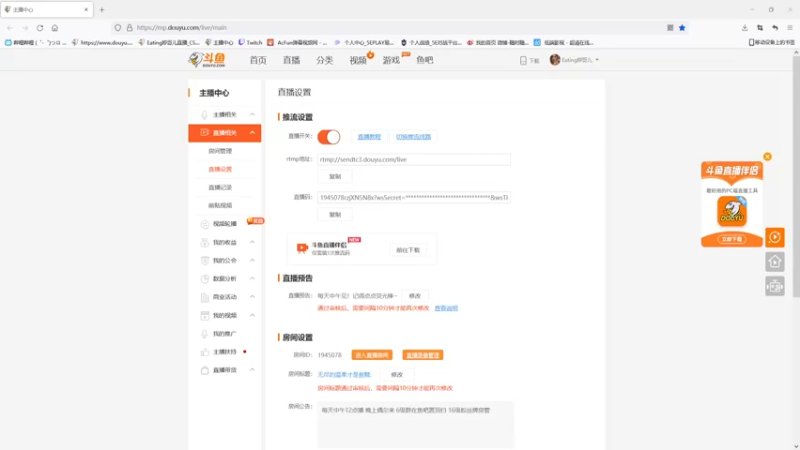Viewport: 800px width, 450px height.
Task: Click the browser back arrow
Action: click(10, 28)
